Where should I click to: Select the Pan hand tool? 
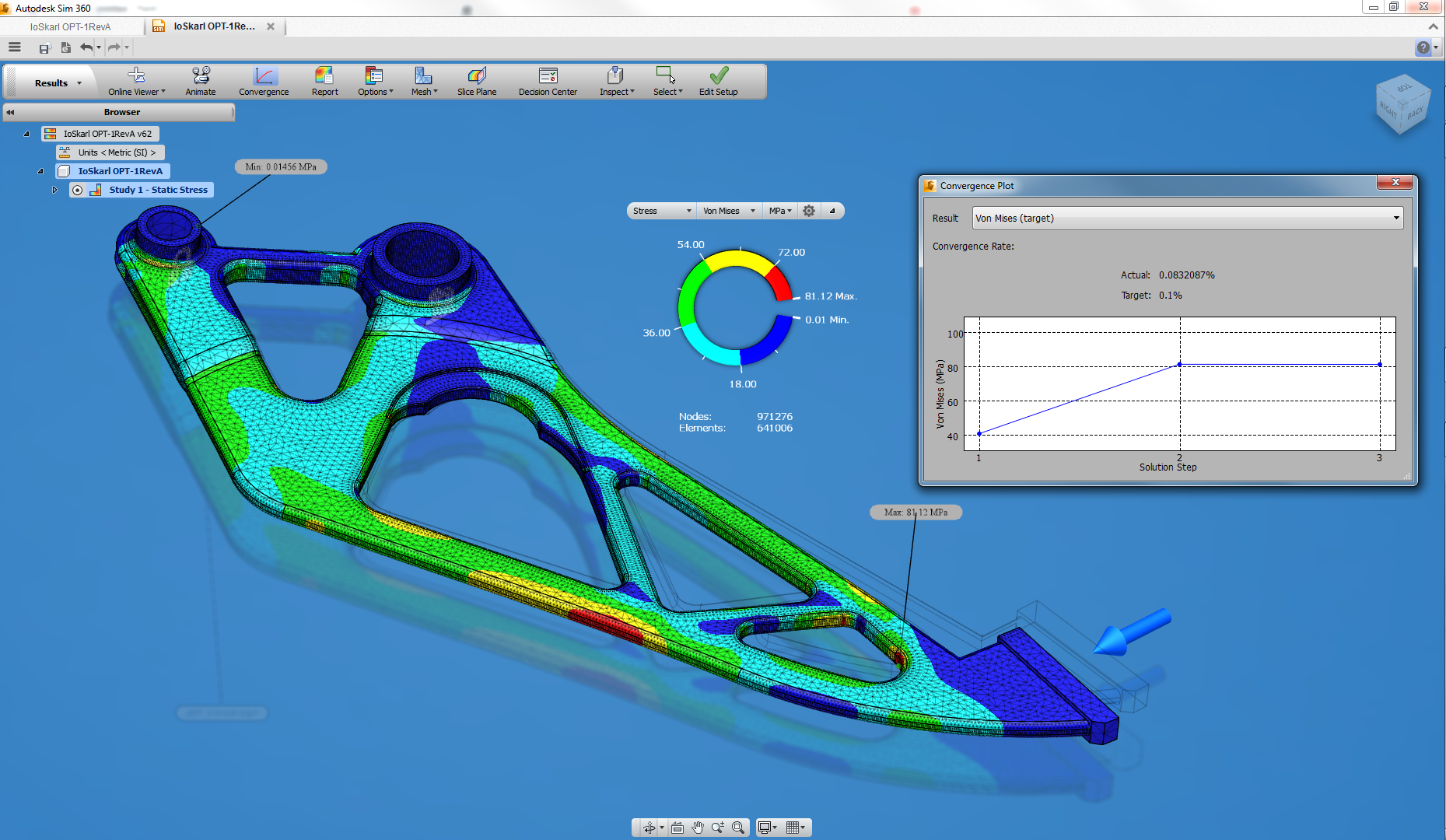tap(698, 828)
